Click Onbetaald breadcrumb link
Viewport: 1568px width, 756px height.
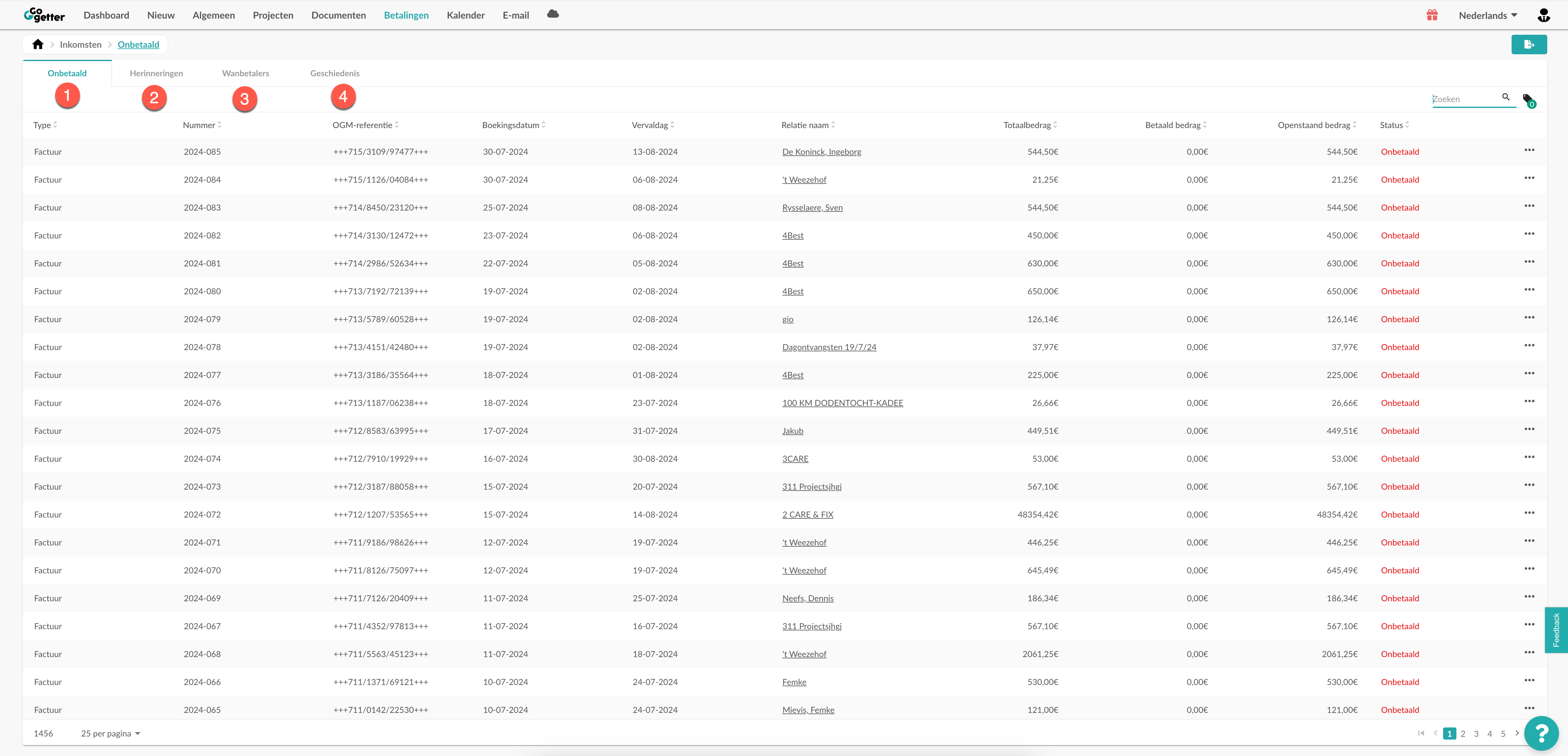[138, 45]
